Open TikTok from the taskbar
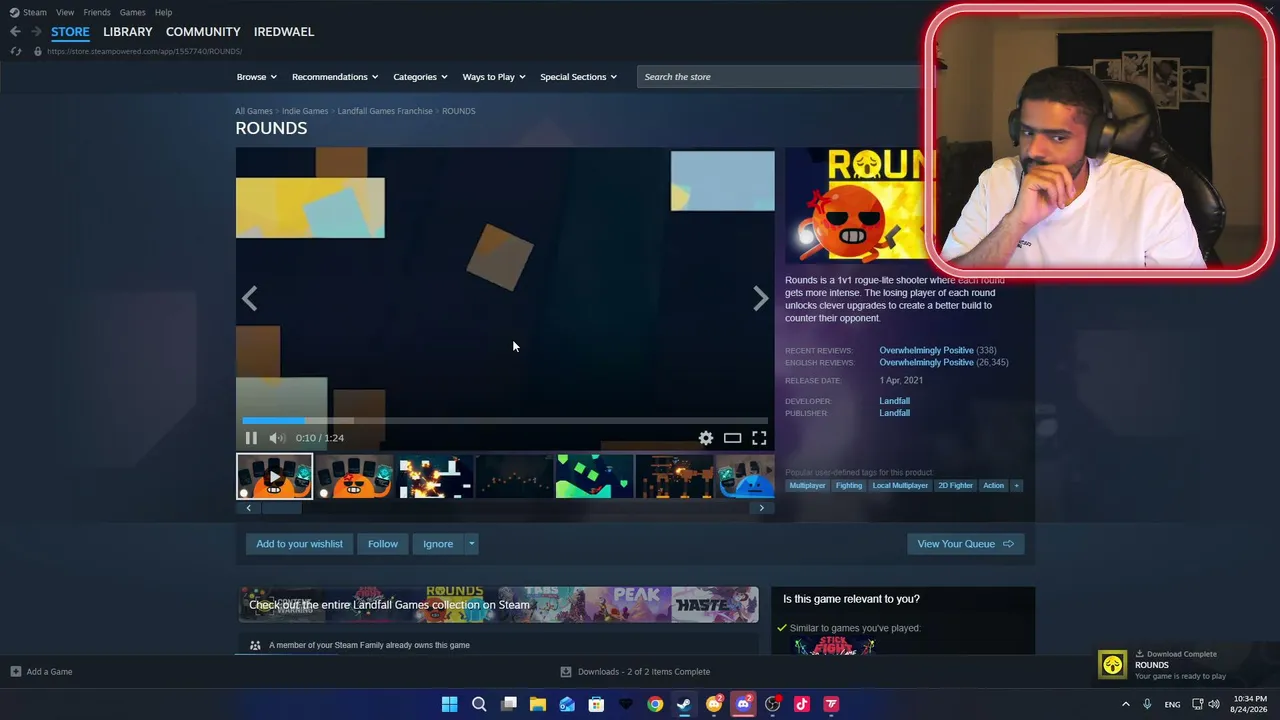The height and width of the screenshot is (720, 1280). [802, 704]
